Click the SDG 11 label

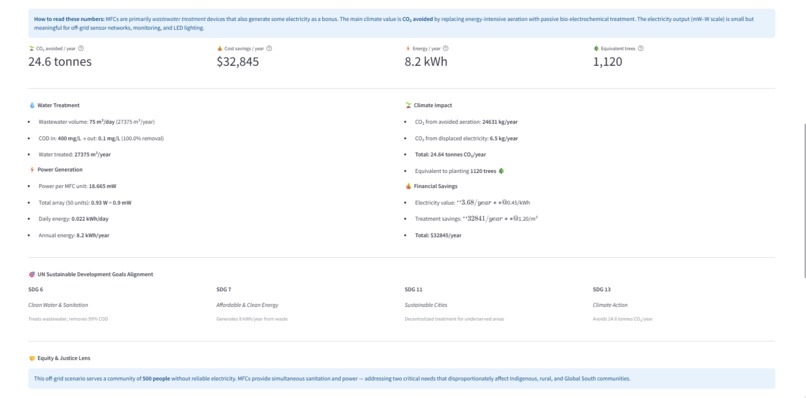click(x=413, y=290)
